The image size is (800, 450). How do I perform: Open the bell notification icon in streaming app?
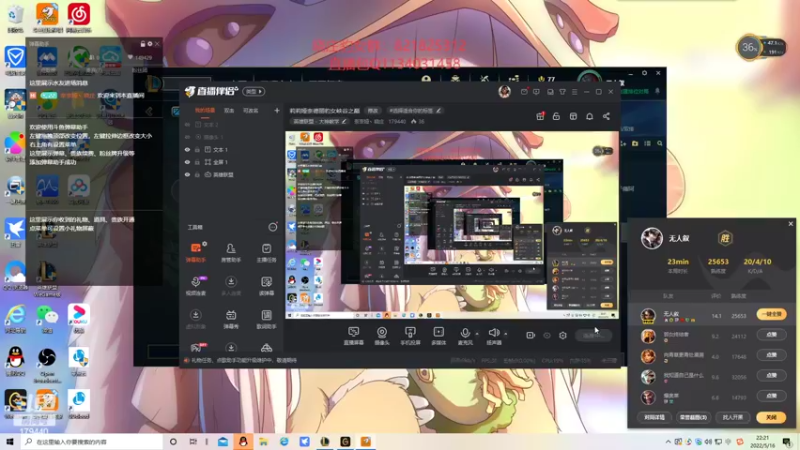tap(589, 116)
